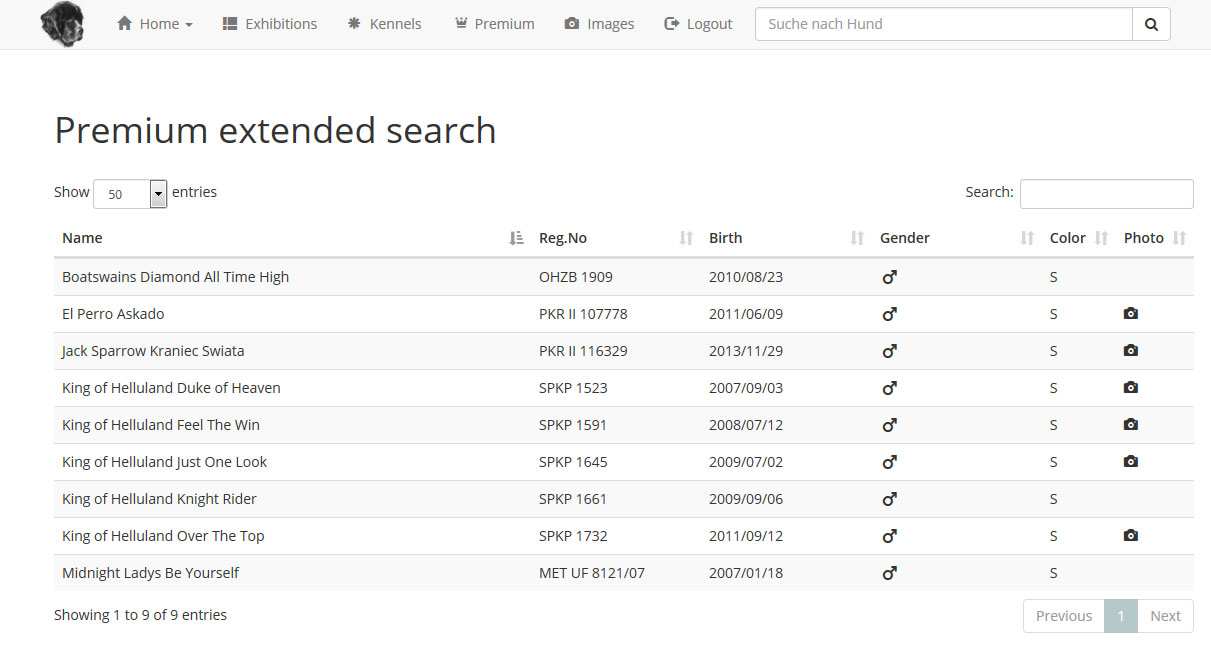Viewport: 1211px width, 649px height.
Task: Open Midnight Ladys Be Yourself entry
Action: pos(150,573)
